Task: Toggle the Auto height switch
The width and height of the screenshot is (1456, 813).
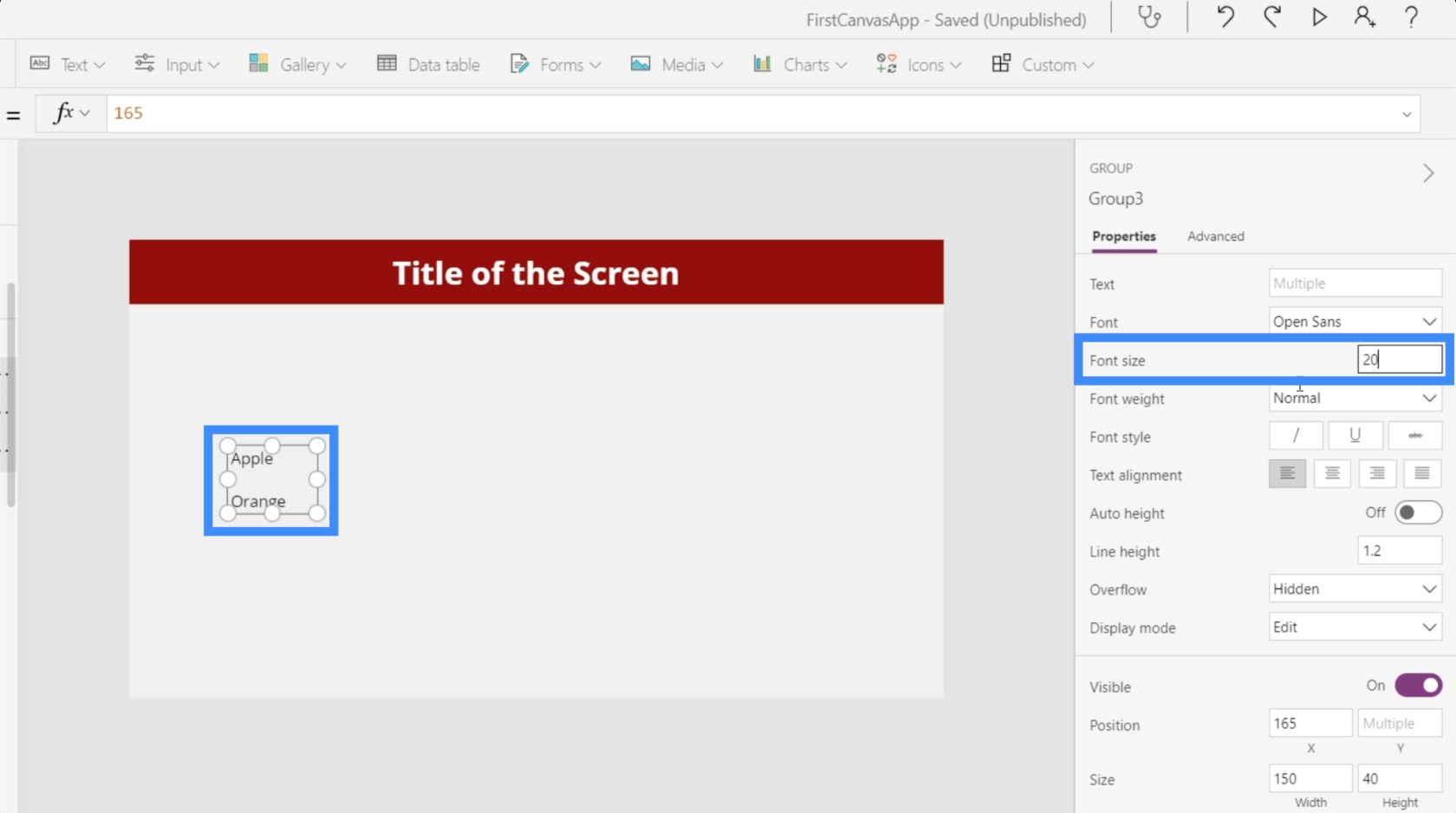Action: click(x=1418, y=512)
